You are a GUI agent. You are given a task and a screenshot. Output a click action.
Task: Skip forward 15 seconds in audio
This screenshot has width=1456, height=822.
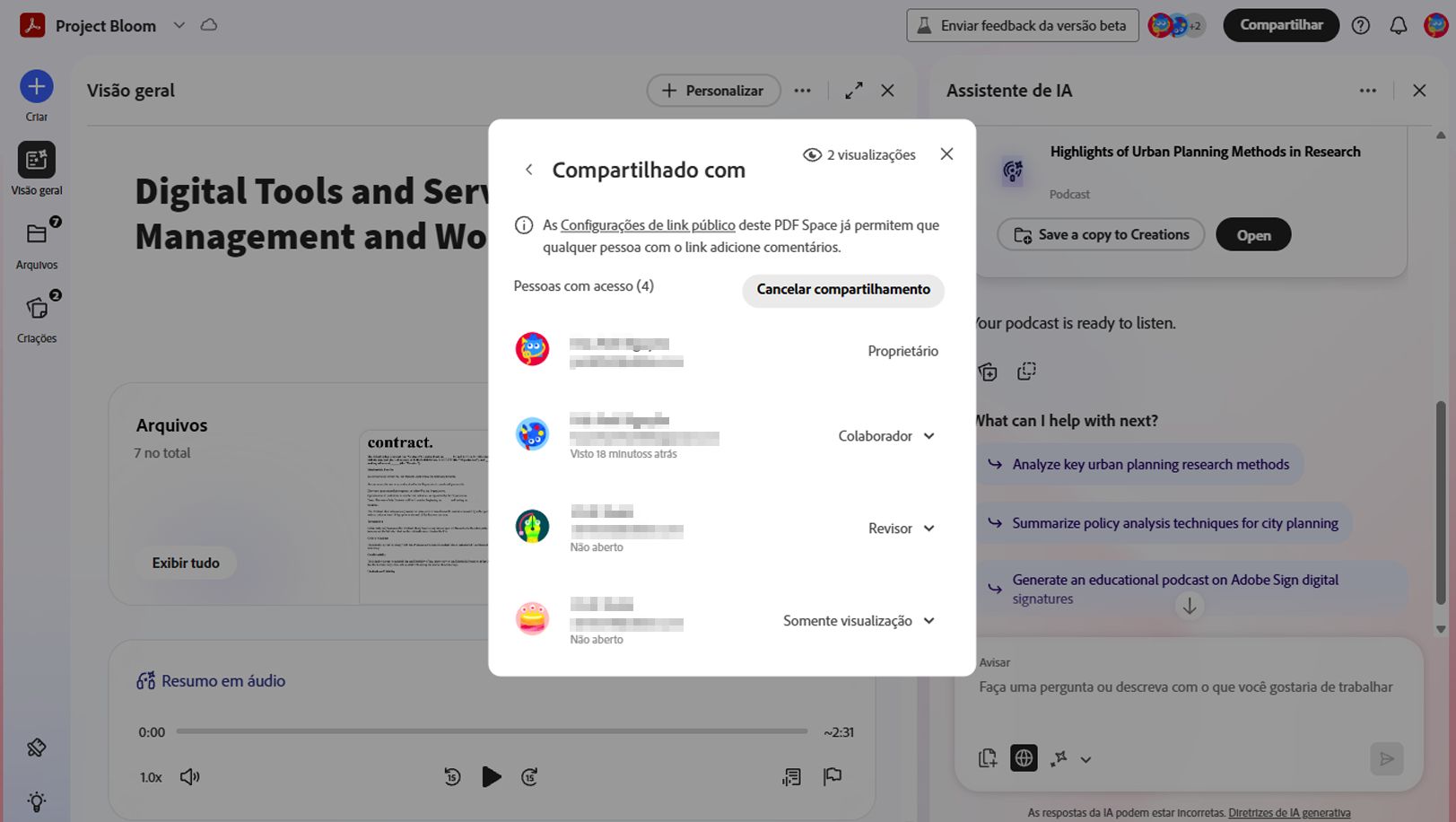[x=529, y=777]
